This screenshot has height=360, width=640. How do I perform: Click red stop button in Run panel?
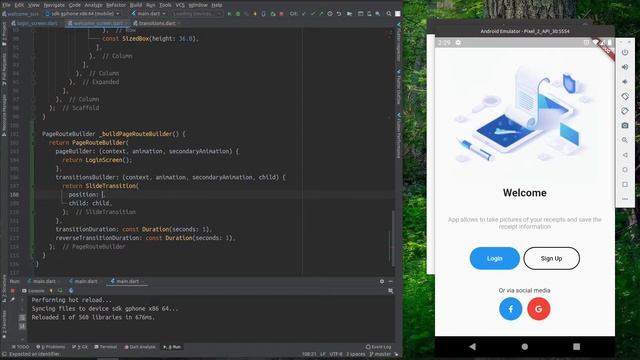point(13,291)
